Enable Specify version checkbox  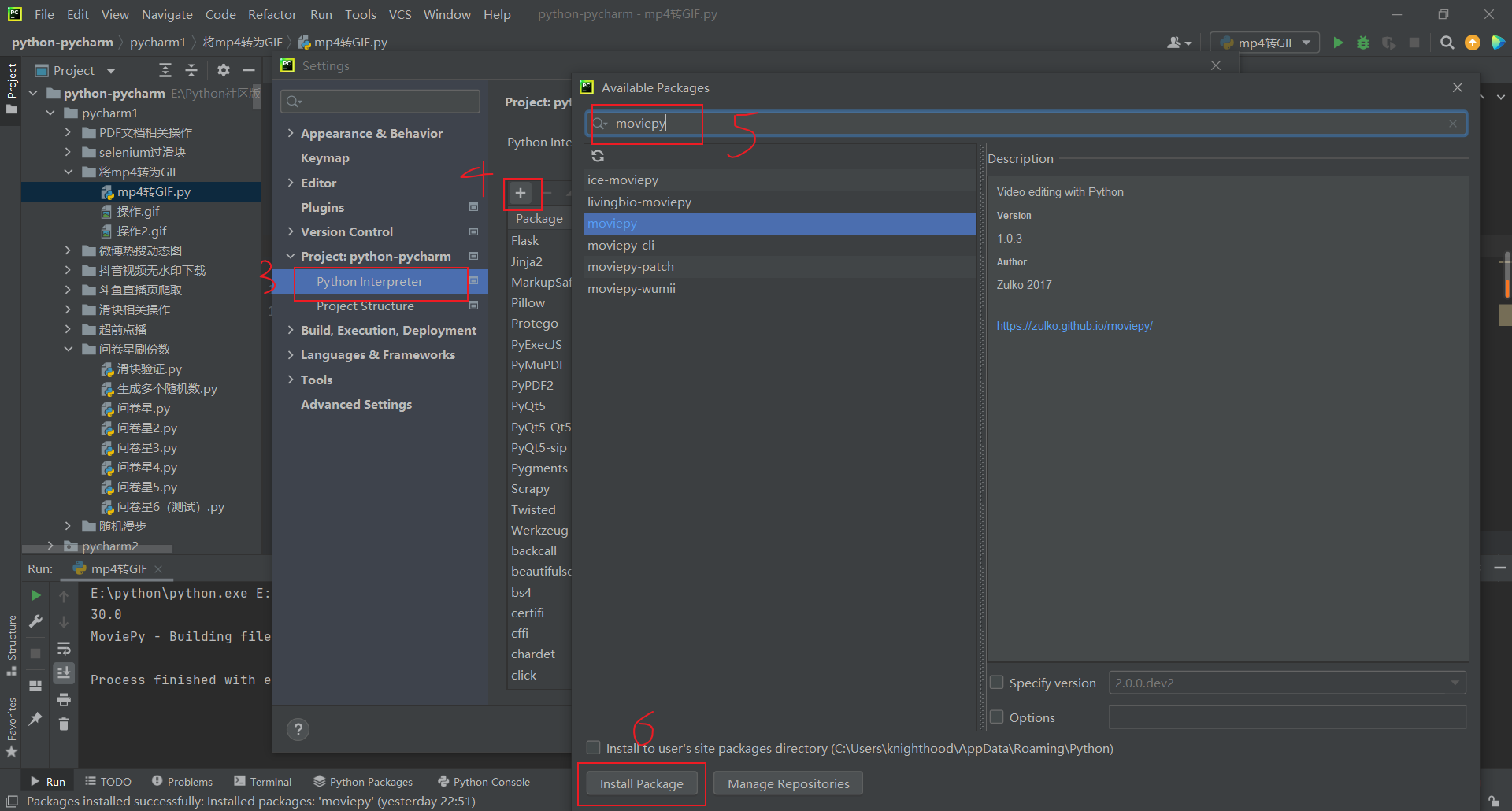997,683
